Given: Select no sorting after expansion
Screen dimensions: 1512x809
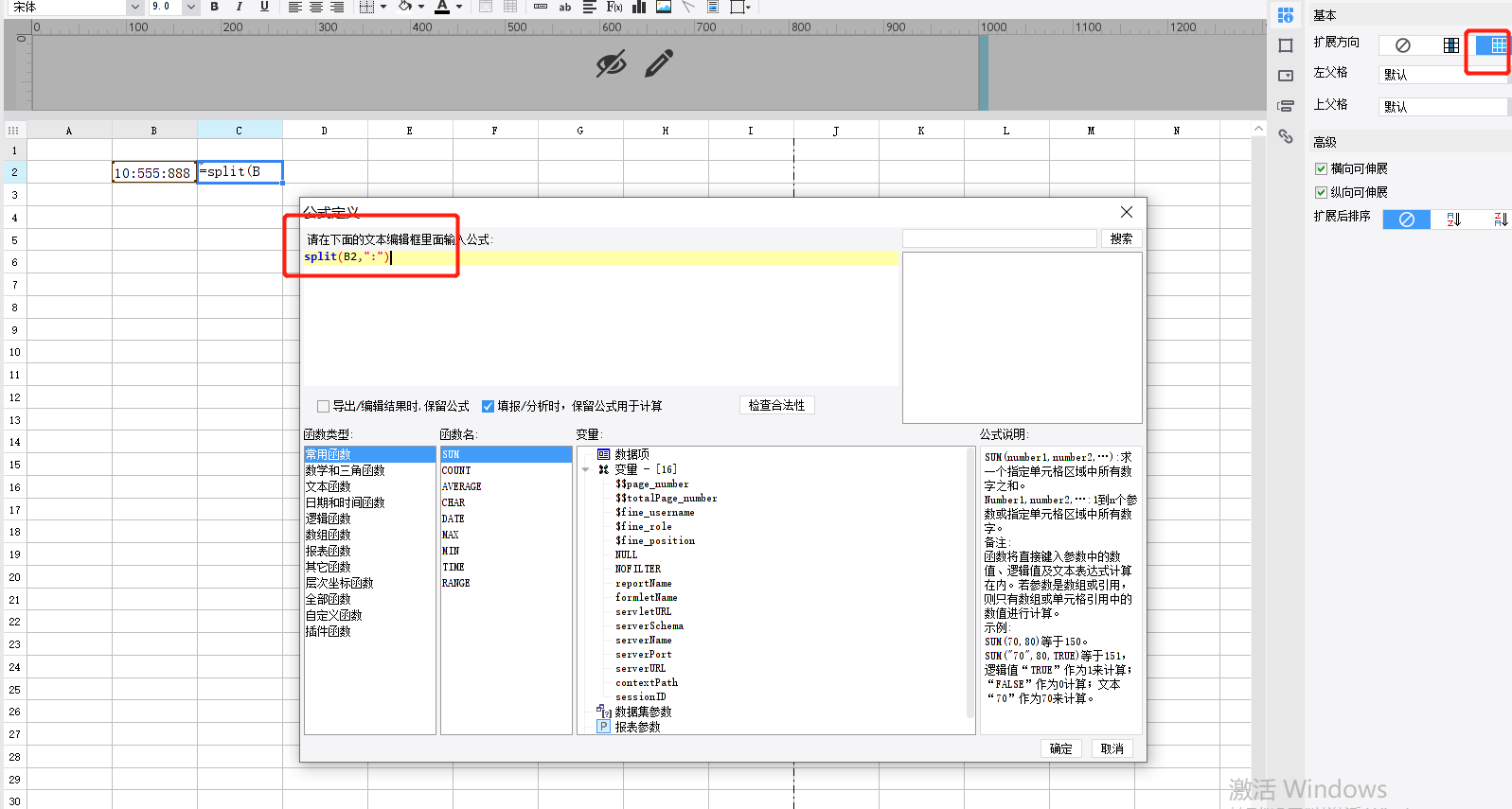Looking at the screenshot, I should [x=1407, y=220].
